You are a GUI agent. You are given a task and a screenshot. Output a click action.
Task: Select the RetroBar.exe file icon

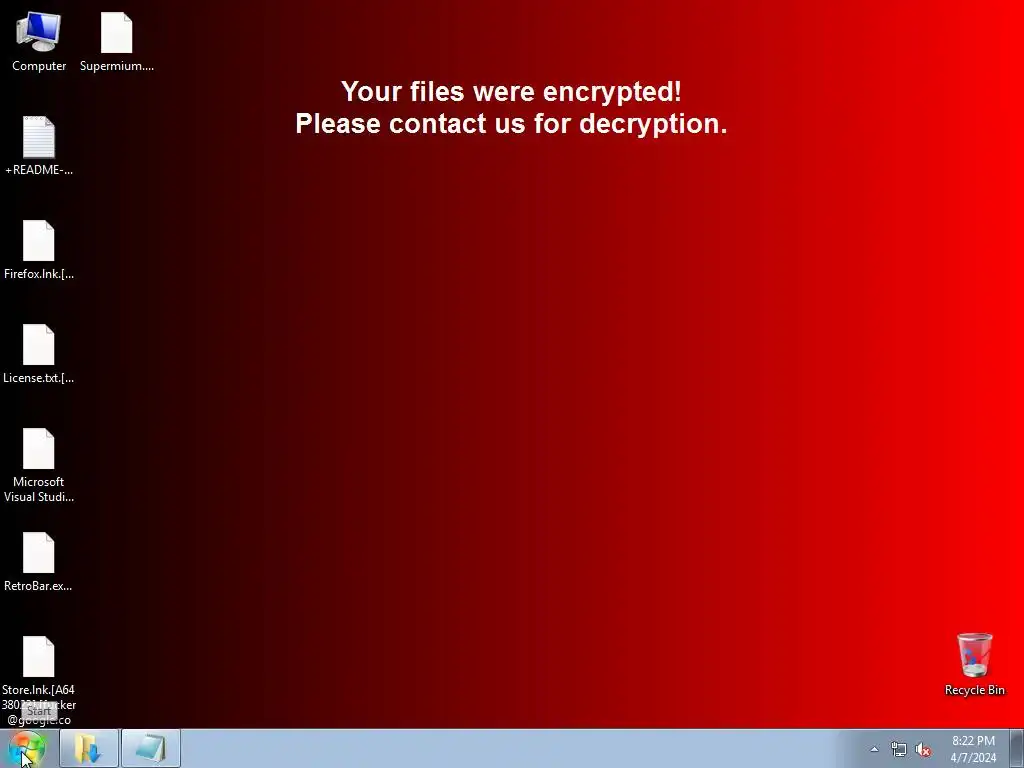39,561
